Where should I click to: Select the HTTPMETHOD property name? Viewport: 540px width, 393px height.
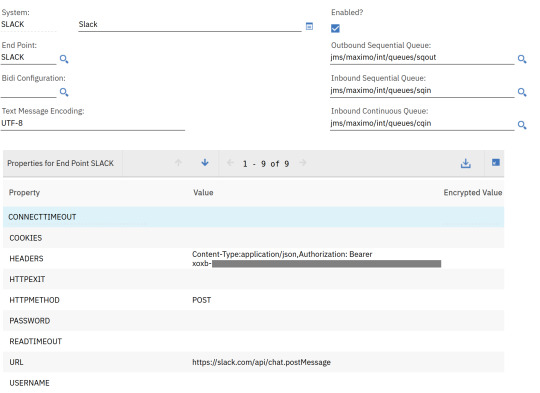pyautogui.click(x=34, y=300)
